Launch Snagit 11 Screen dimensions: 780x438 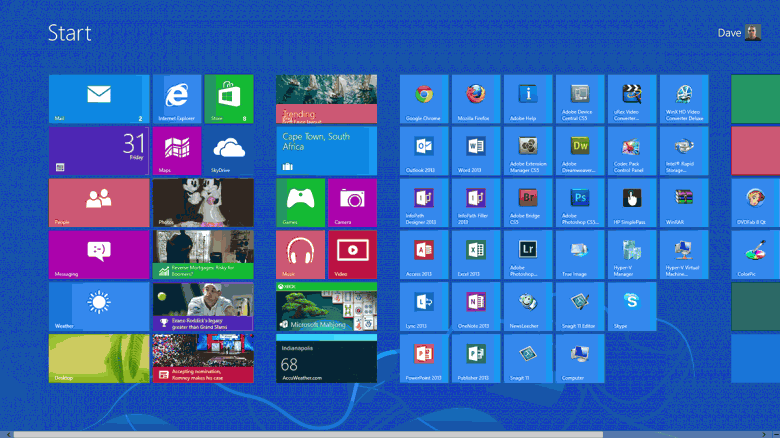click(x=528, y=358)
